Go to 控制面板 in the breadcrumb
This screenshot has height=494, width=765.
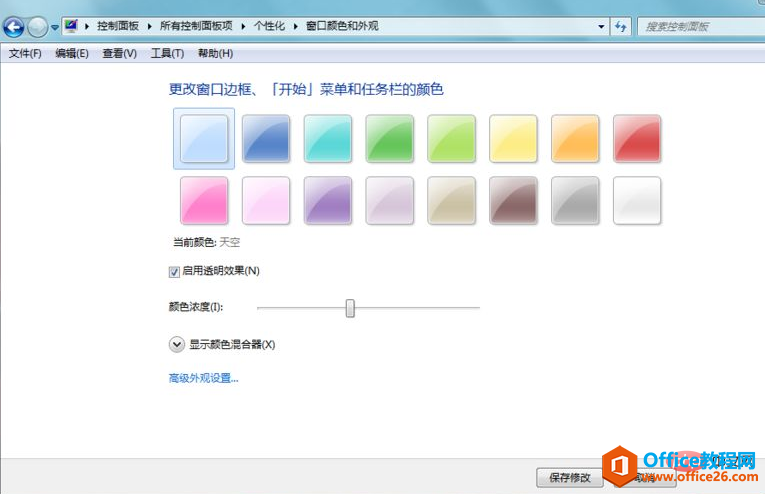(118, 26)
